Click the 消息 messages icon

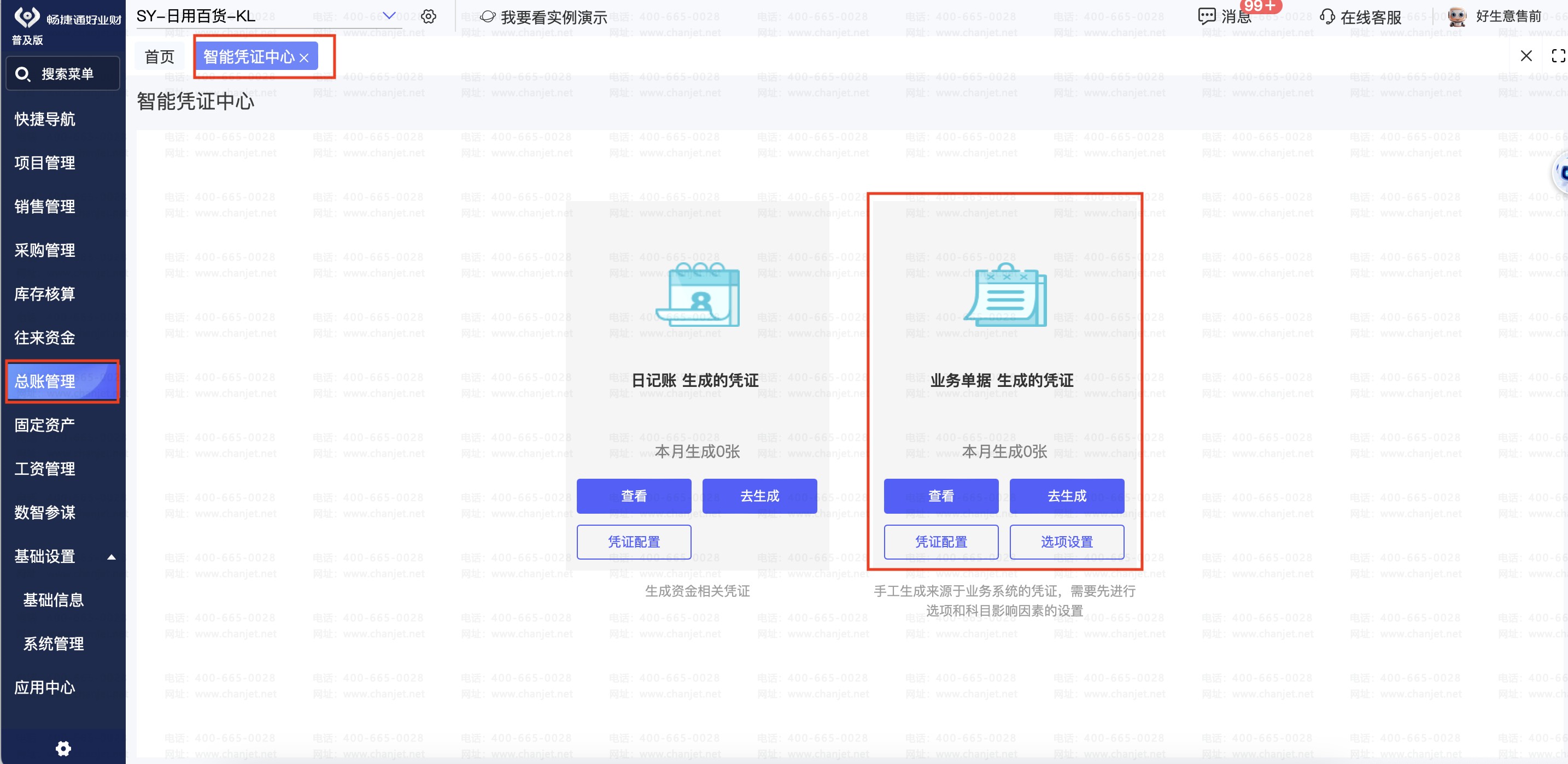1206,16
